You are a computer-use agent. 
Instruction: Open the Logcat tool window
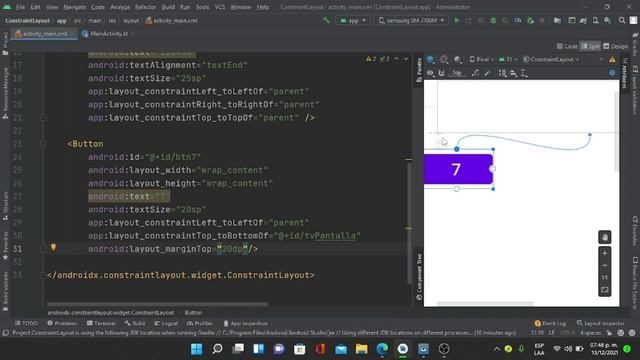166,323
